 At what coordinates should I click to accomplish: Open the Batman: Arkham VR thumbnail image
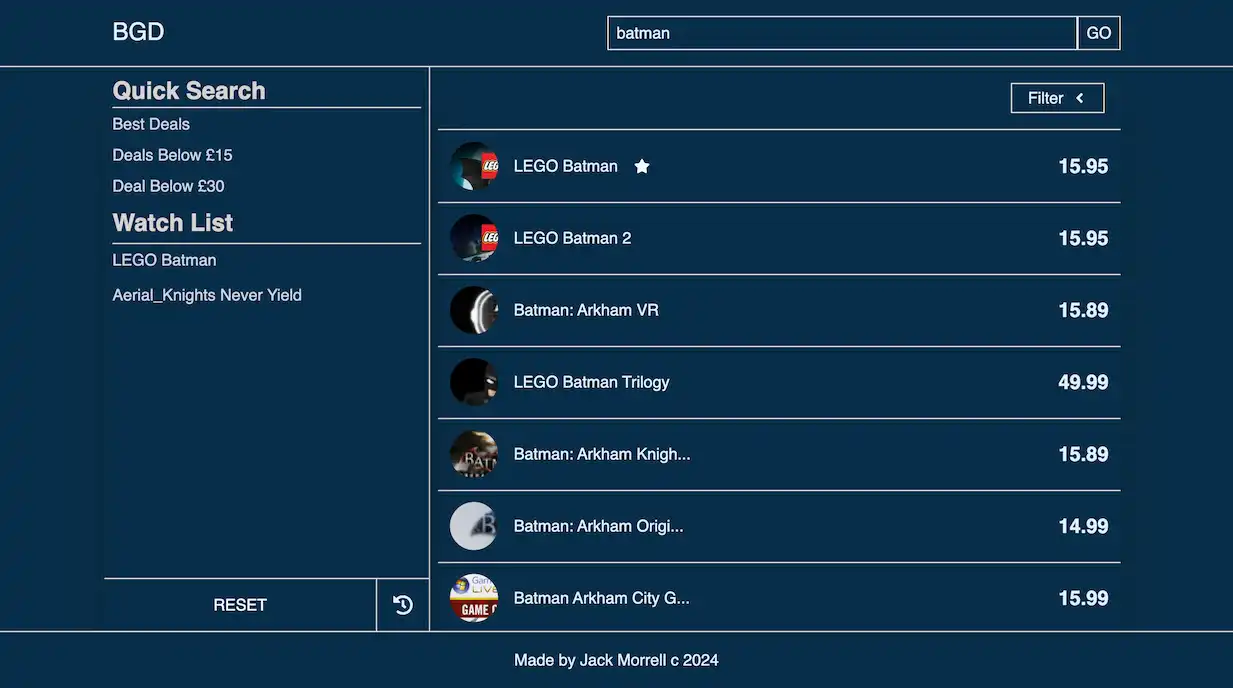(474, 310)
